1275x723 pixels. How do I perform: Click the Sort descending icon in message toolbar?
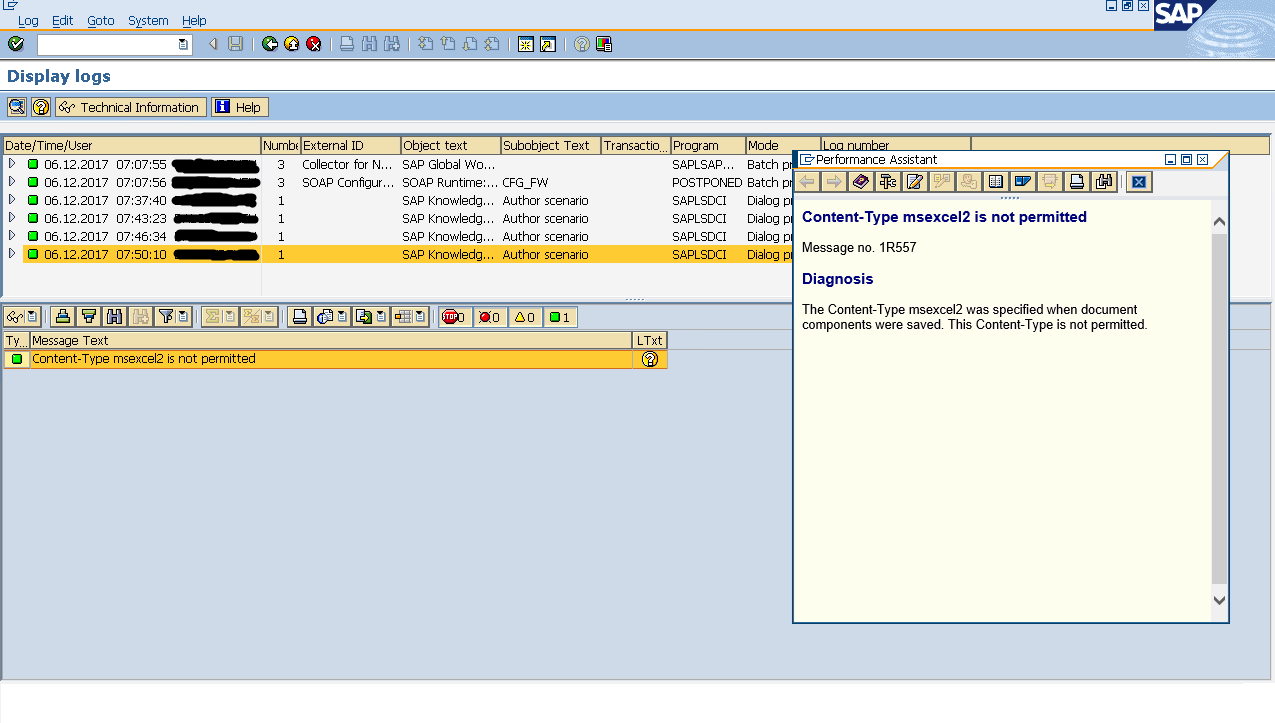point(89,317)
